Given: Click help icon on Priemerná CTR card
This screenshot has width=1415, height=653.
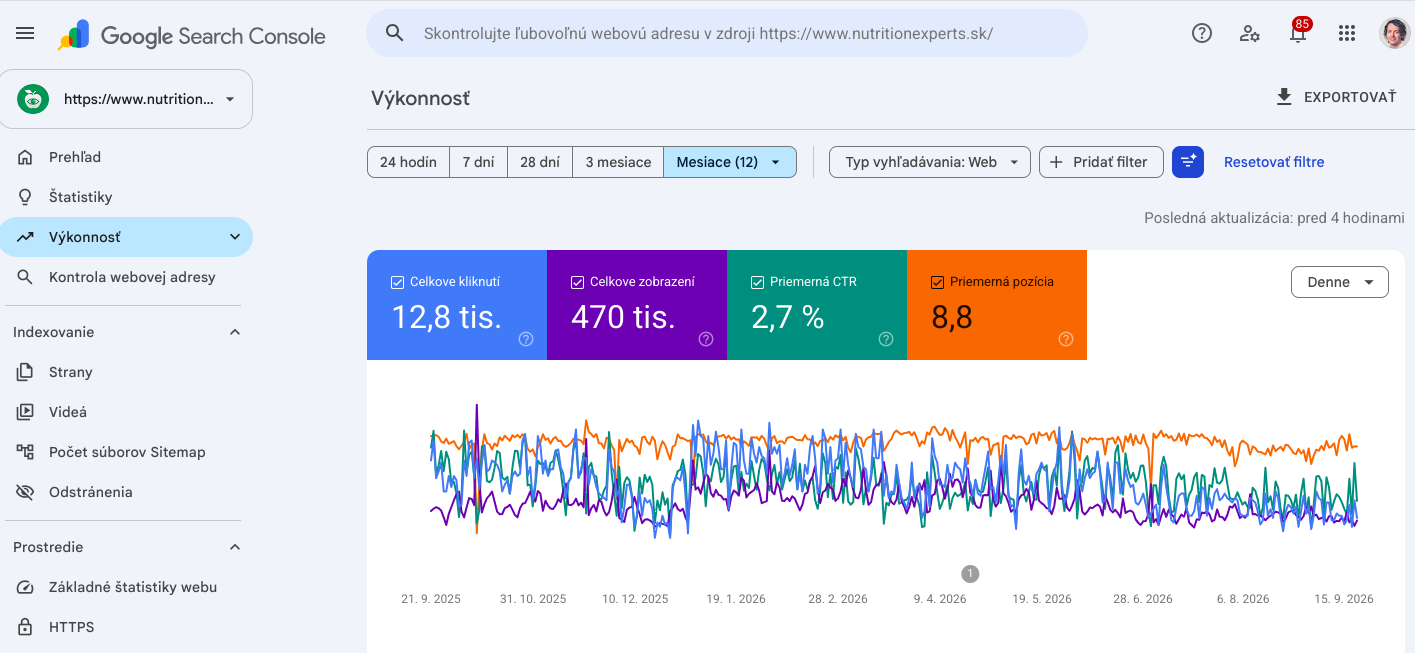Looking at the screenshot, I should pyautogui.click(x=886, y=339).
